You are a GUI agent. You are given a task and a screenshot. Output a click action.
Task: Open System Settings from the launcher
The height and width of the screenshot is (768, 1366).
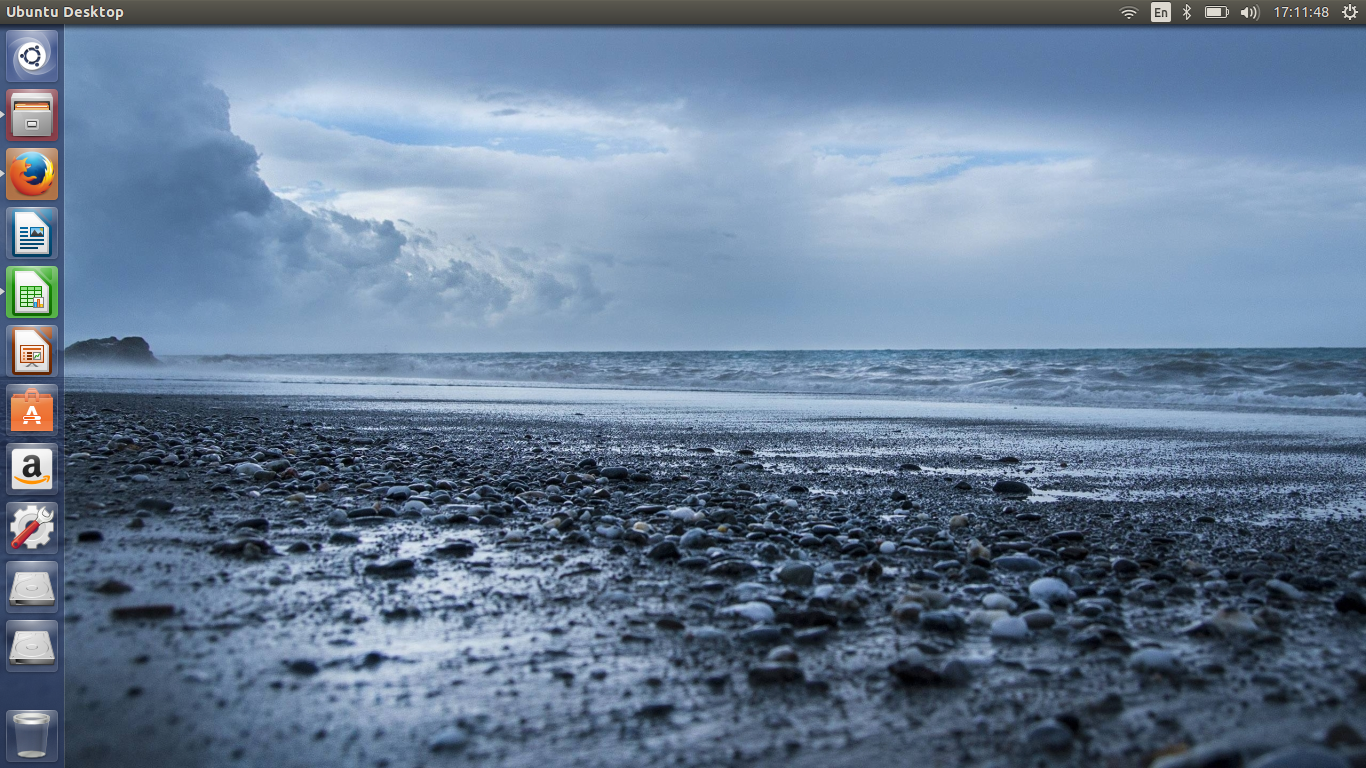(32, 528)
